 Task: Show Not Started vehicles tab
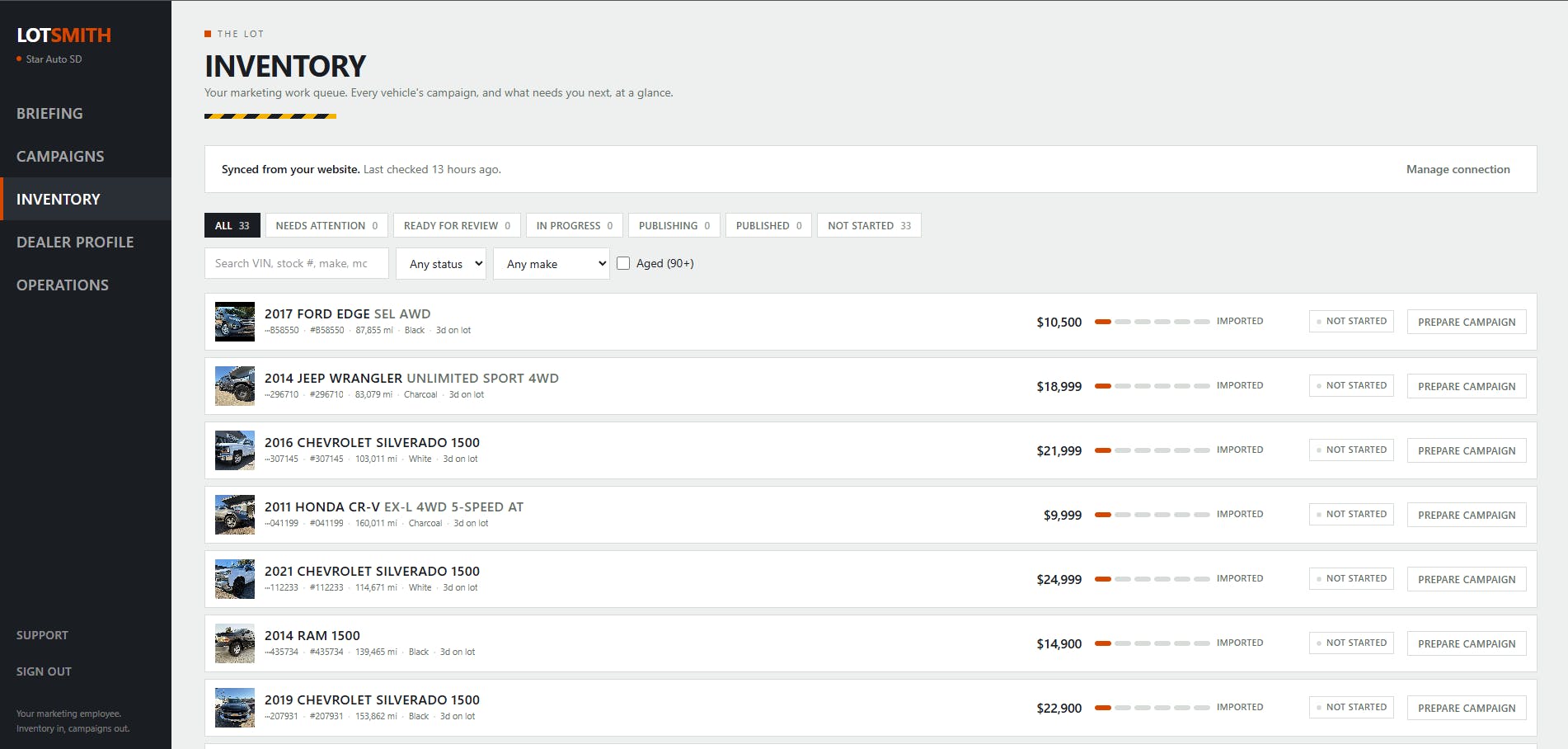[x=869, y=225]
